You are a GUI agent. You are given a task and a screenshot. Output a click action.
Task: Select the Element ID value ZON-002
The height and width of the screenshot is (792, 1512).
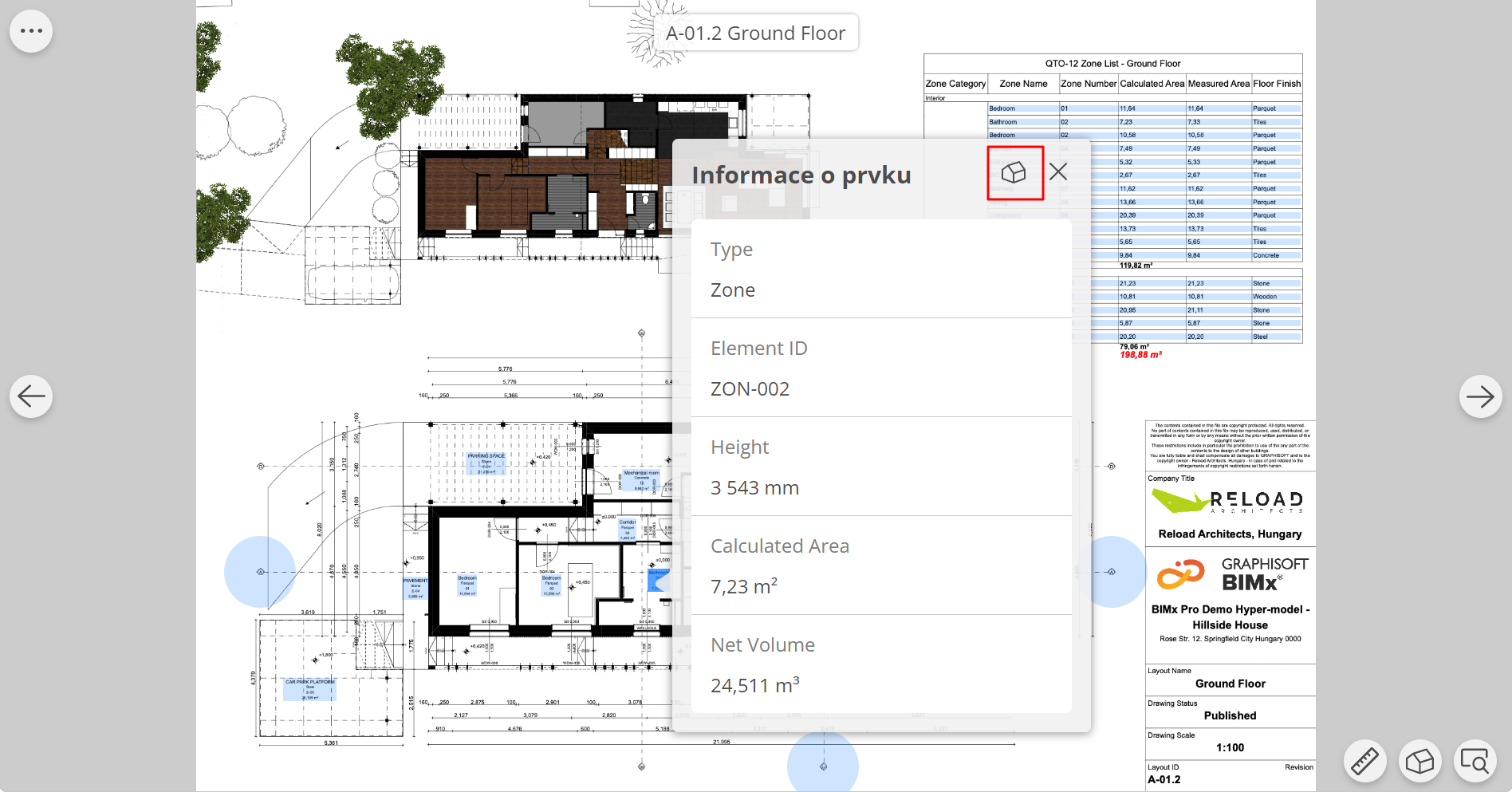coord(750,389)
